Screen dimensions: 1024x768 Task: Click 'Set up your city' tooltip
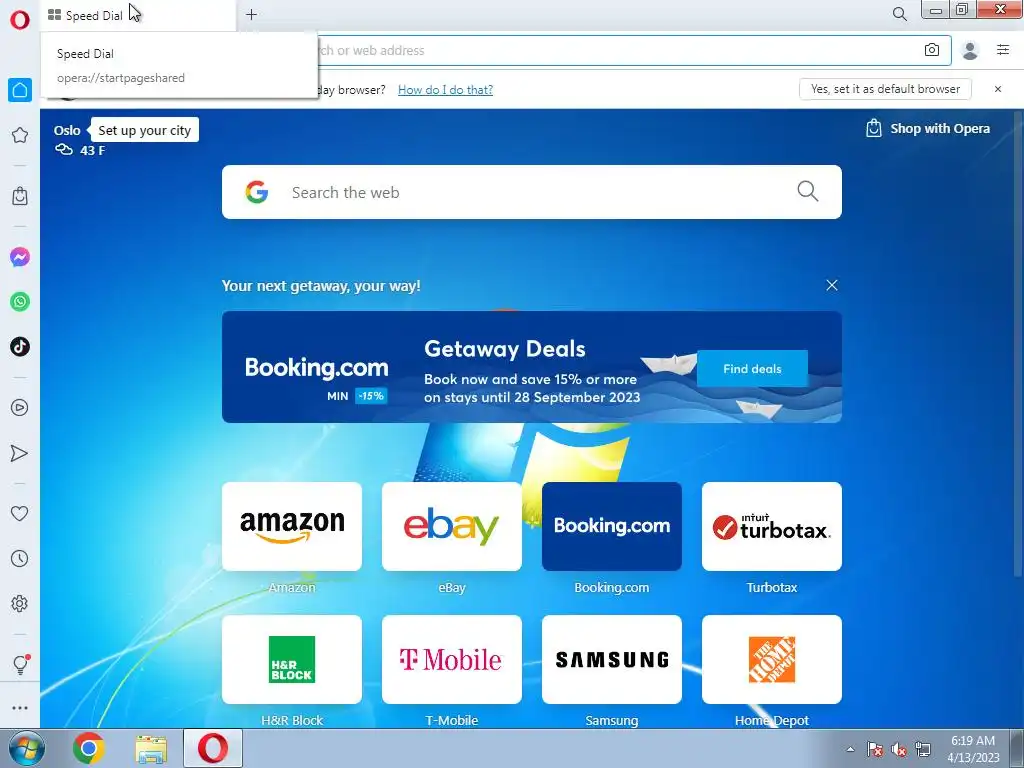pyautogui.click(x=144, y=130)
